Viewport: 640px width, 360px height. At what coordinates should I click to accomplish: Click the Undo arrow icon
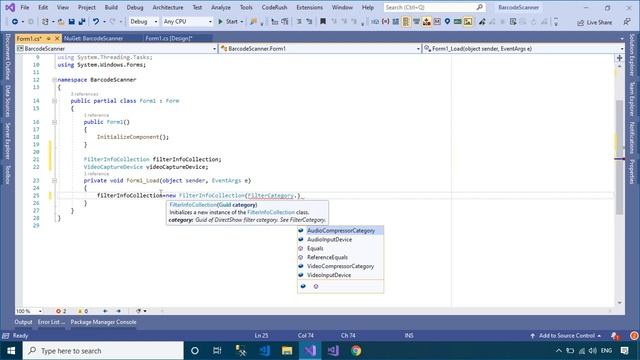coord(96,22)
